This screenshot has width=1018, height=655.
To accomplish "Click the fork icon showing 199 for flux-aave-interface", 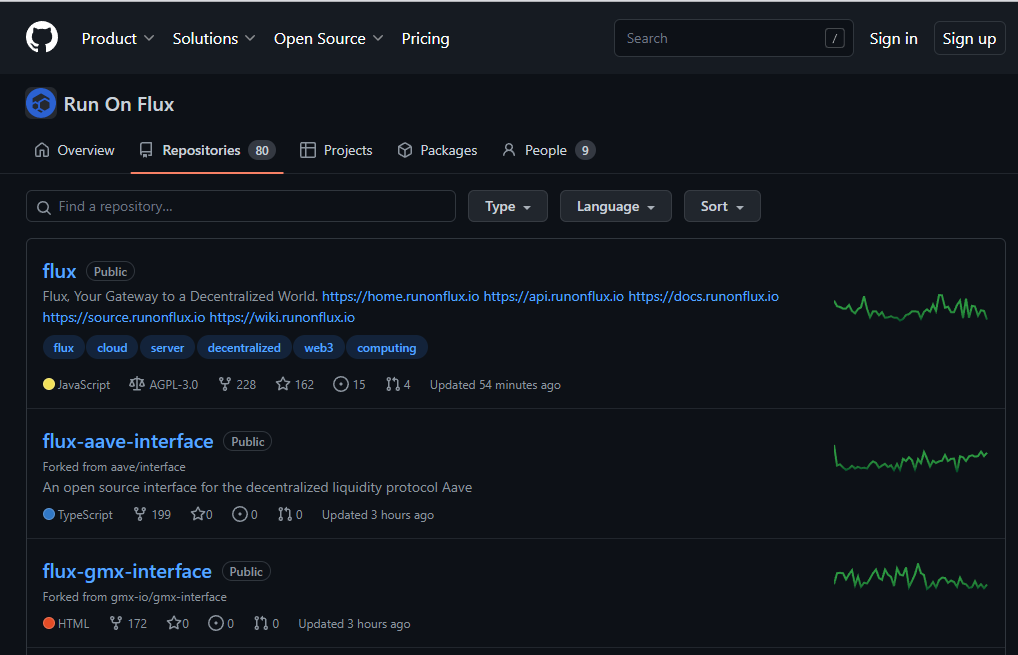I will [140, 514].
